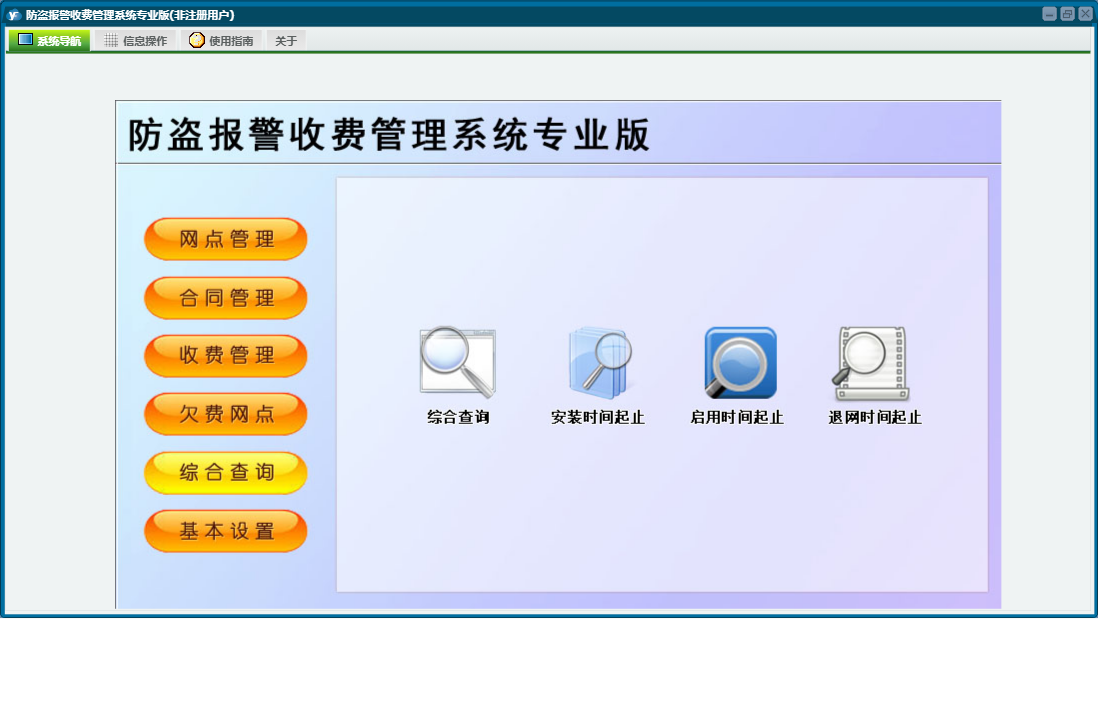Viewport: 1098px width, 716px height.
Task: Click the 启用时间起止 label text
Action: (737, 417)
